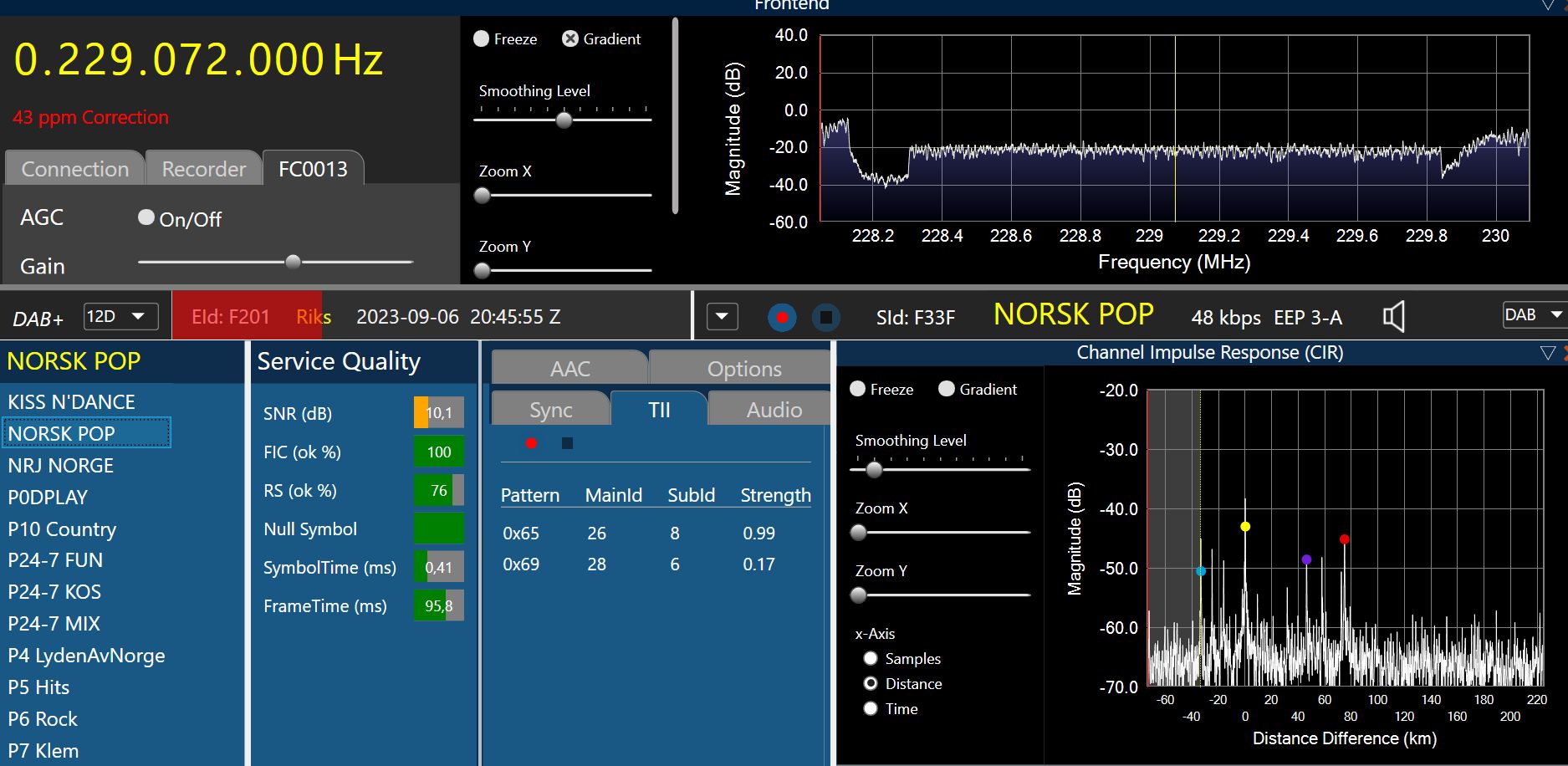Switch to the Recorder tab
The height and width of the screenshot is (766, 1568).
(x=203, y=169)
